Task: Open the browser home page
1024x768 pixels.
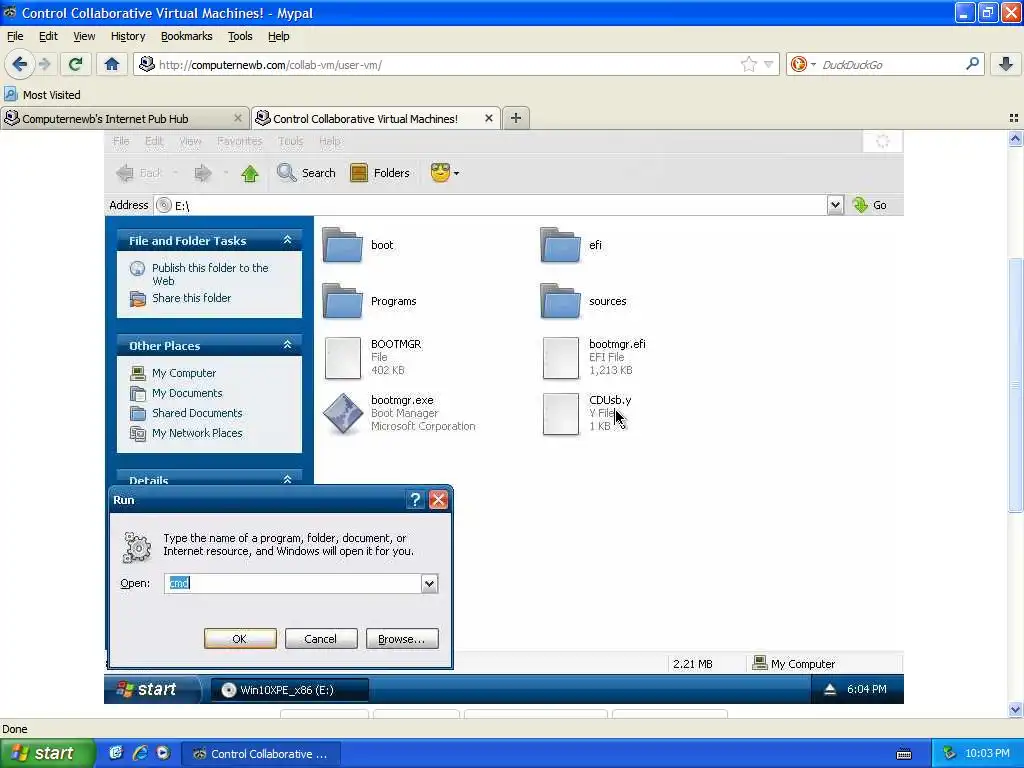Action: click(112, 64)
